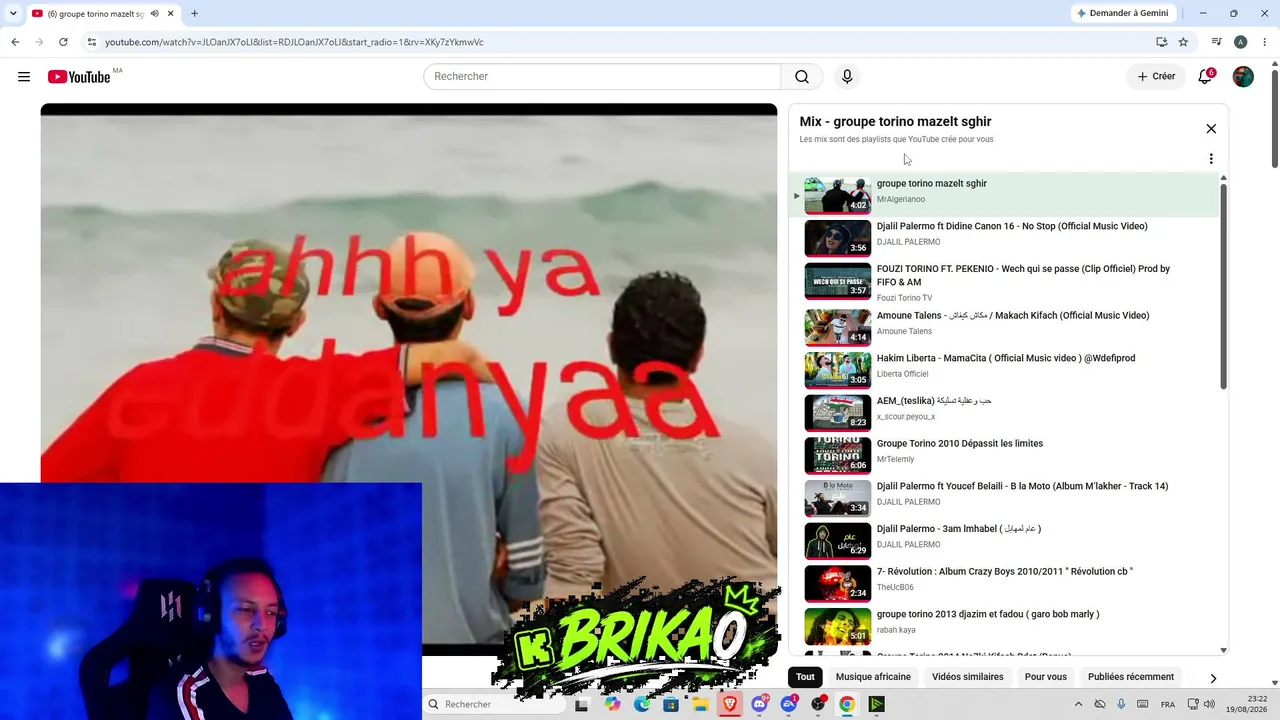Open Google Chrome from the taskbar
This screenshot has height=720, width=1280.
pyautogui.click(x=847, y=704)
